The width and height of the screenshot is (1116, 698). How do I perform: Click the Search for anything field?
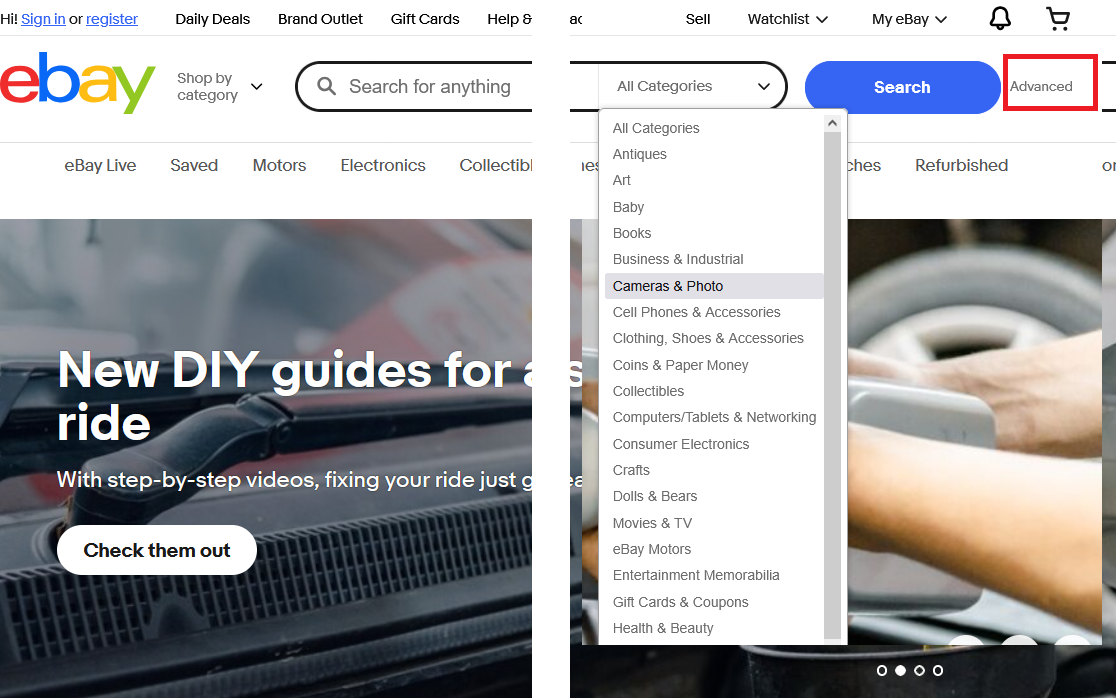(x=430, y=87)
